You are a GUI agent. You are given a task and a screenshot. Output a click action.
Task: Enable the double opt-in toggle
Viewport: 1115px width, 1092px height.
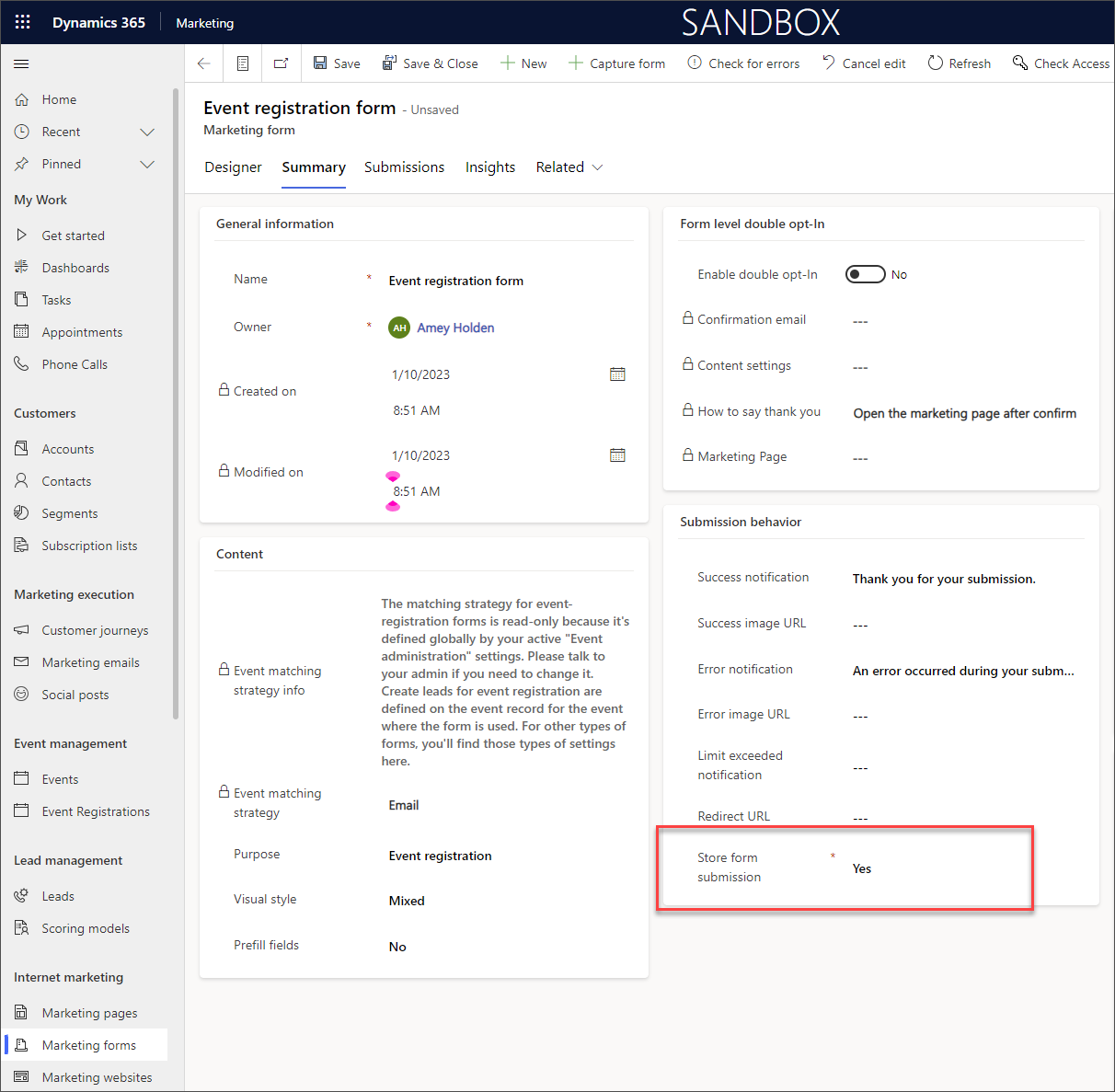(x=865, y=273)
